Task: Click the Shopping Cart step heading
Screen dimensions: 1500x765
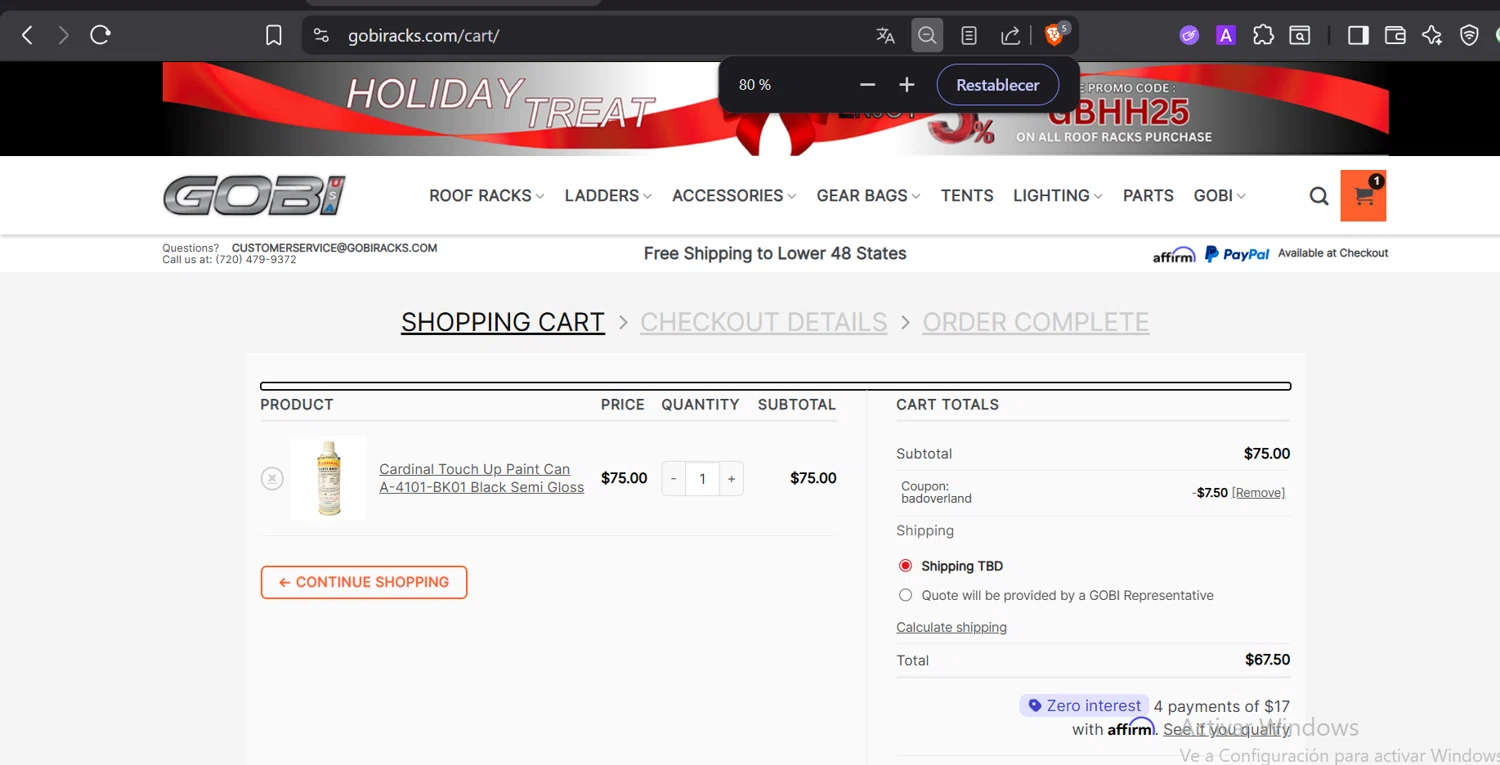Action: click(x=503, y=322)
